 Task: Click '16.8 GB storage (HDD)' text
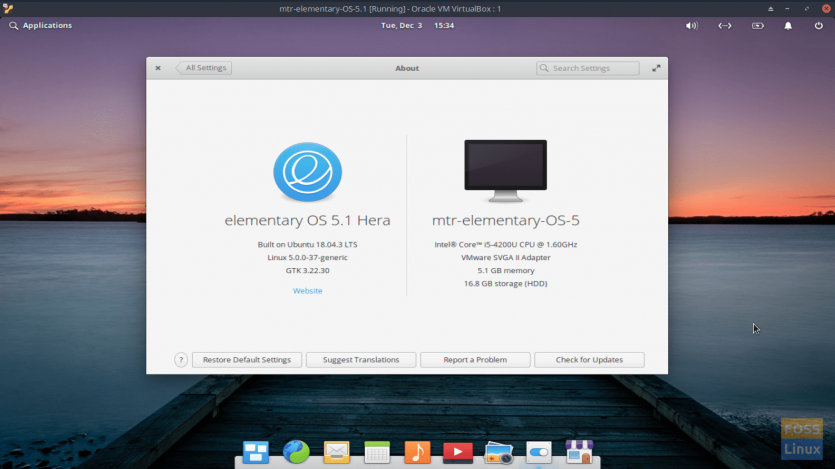tap(505, 284)
